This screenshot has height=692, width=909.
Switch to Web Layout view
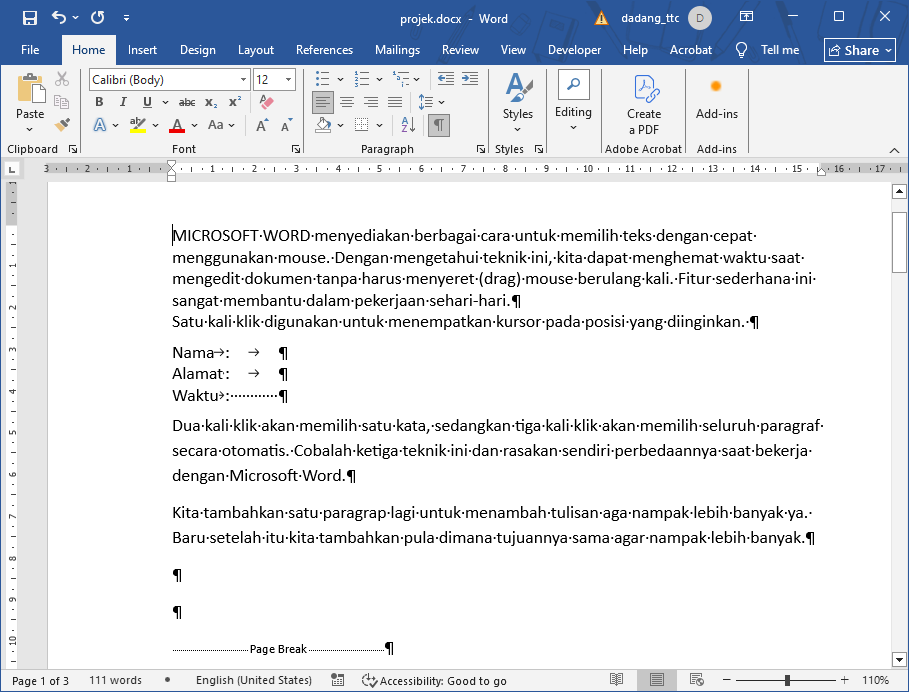[x=697, y=680]
